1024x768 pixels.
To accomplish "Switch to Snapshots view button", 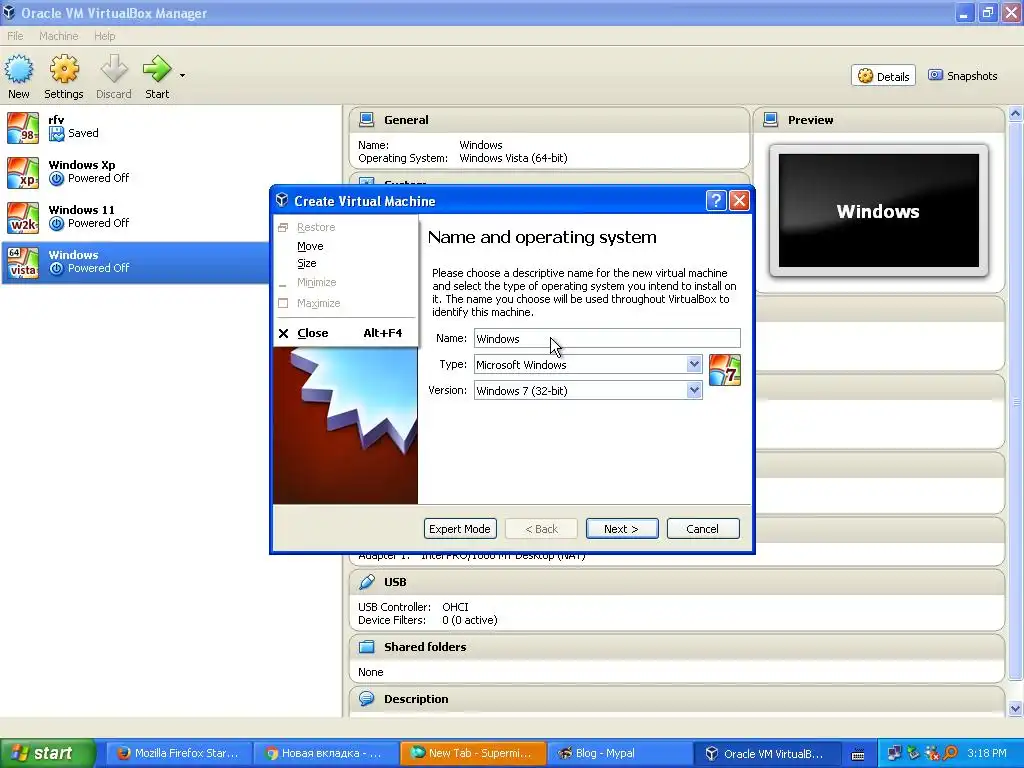I will point(963,76).
